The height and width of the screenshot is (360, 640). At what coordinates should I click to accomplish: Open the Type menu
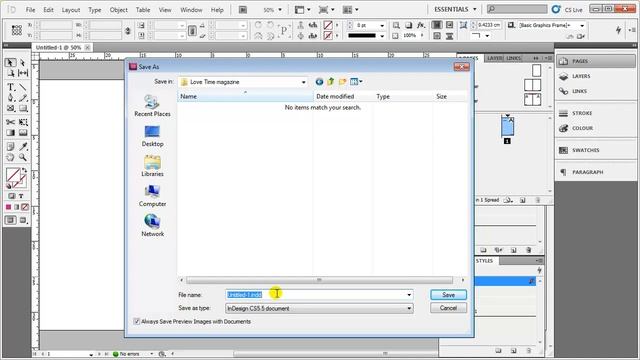point(95,10)
